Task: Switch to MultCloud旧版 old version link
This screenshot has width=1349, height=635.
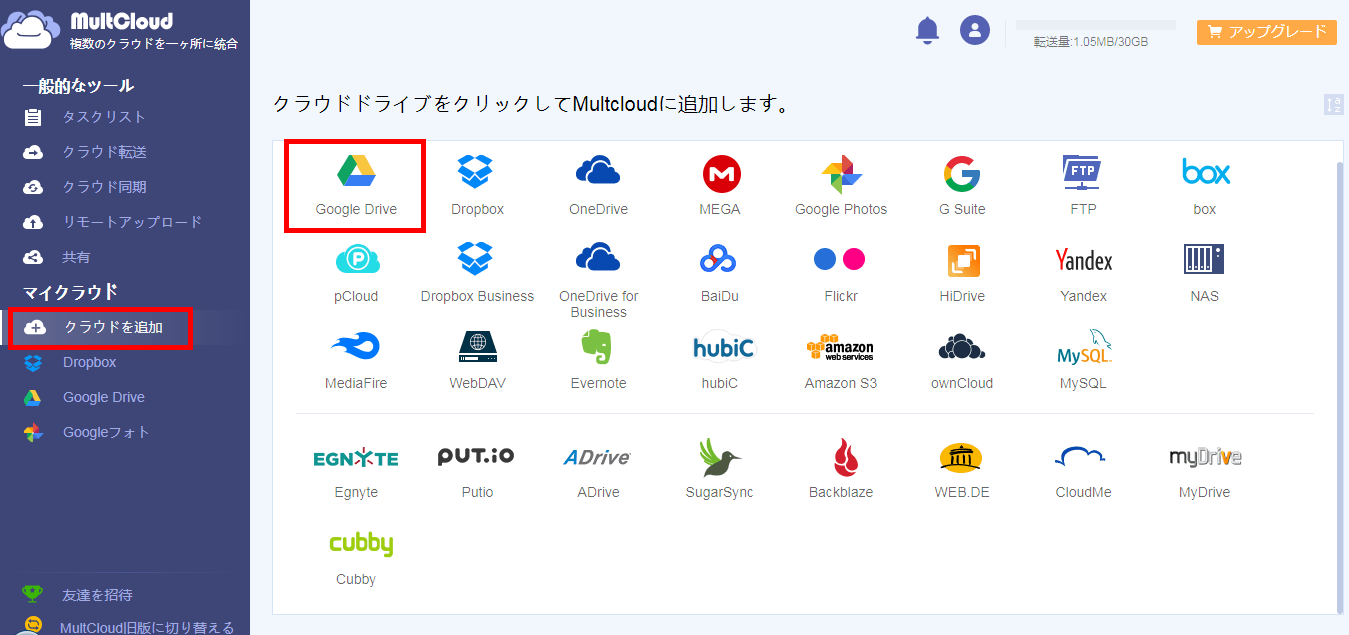Action: [146, 627]
